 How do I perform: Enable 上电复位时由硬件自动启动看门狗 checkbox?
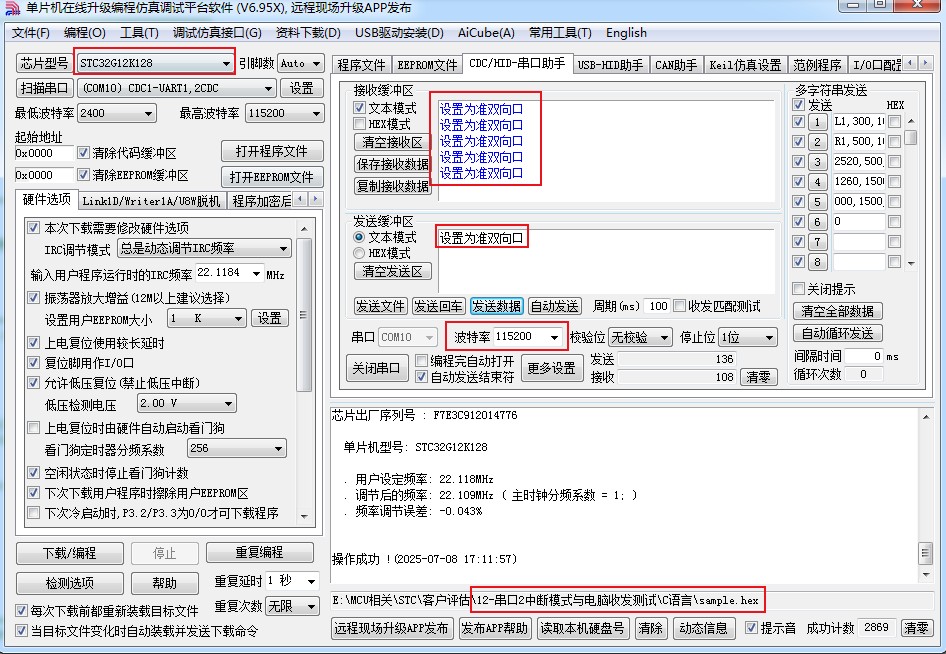click(34, 428)
